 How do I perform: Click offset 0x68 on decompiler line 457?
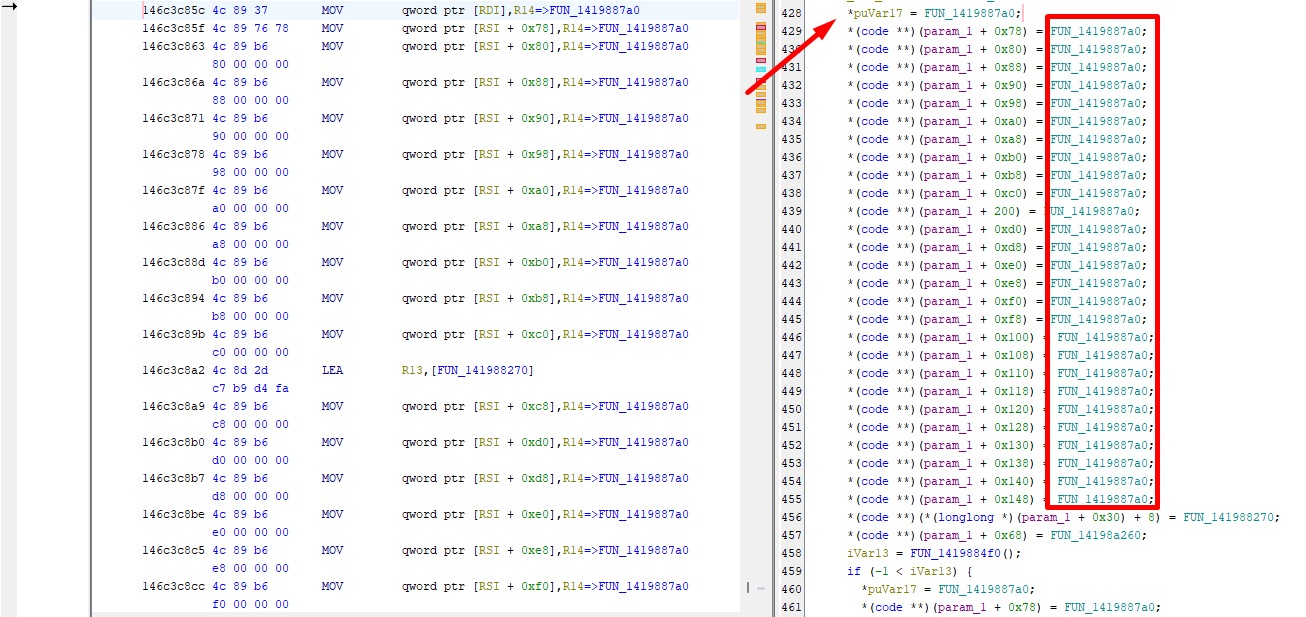pos(1008,535)
